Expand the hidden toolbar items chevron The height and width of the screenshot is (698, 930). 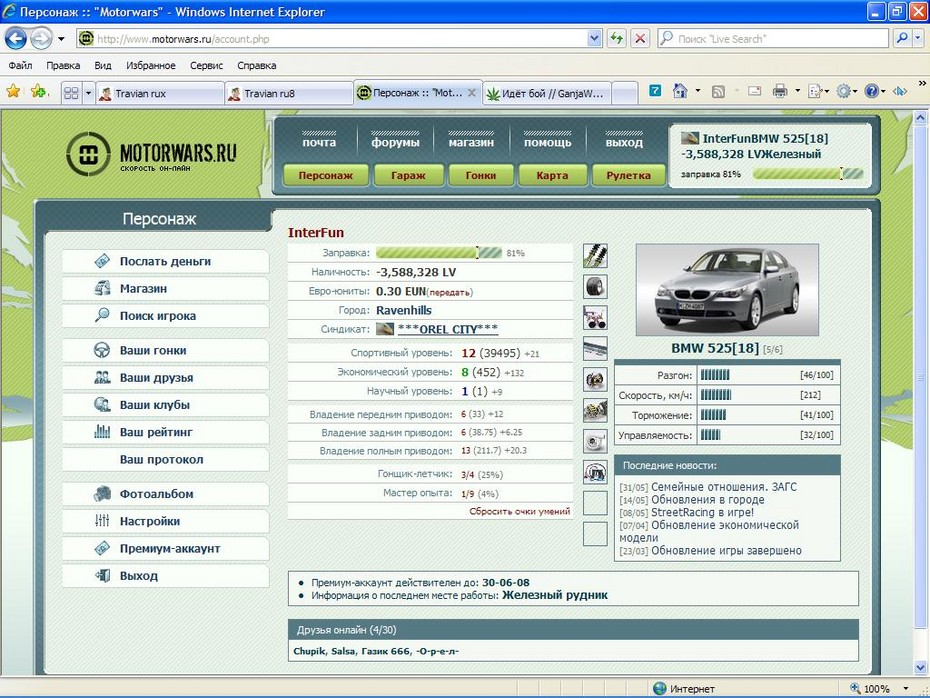[922, 84]
